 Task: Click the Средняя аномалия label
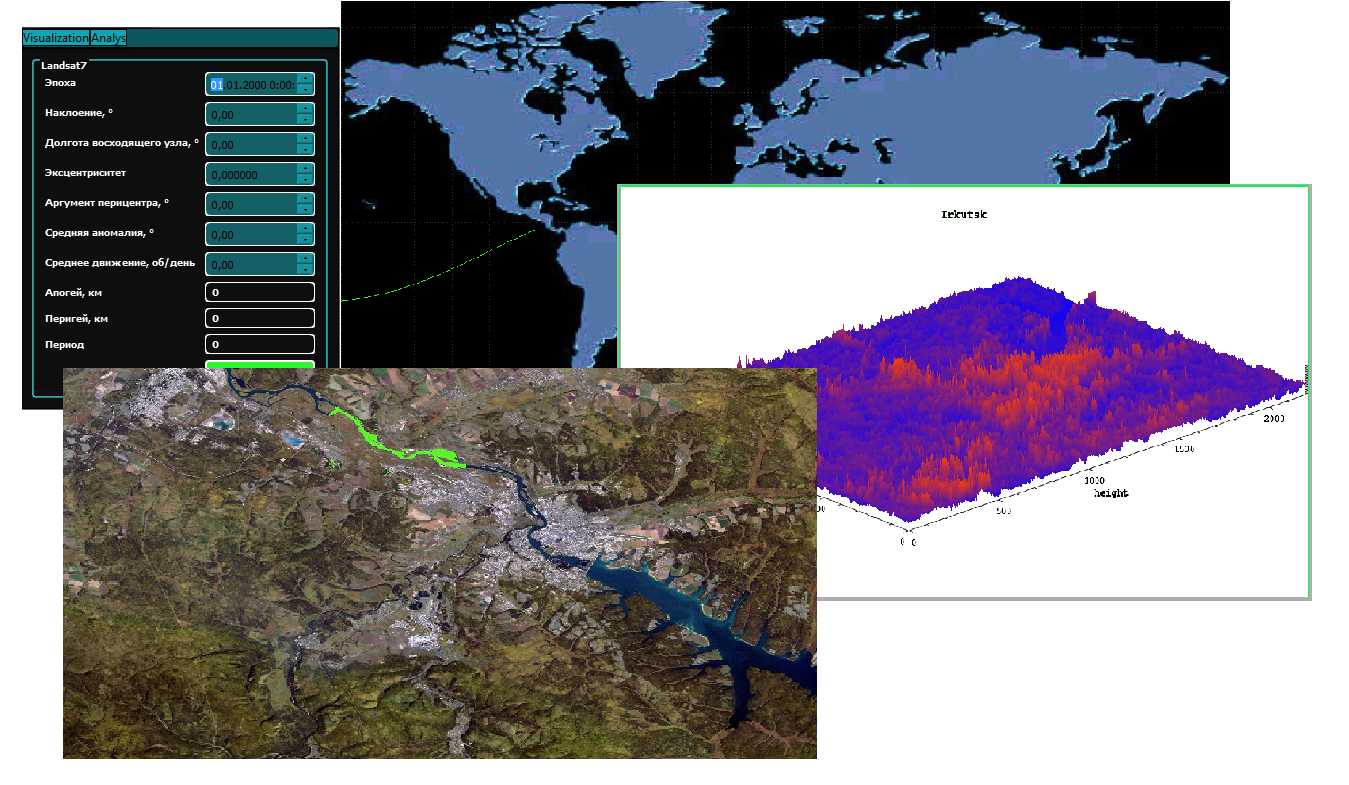pyautogui.click(x=100, y=233)
